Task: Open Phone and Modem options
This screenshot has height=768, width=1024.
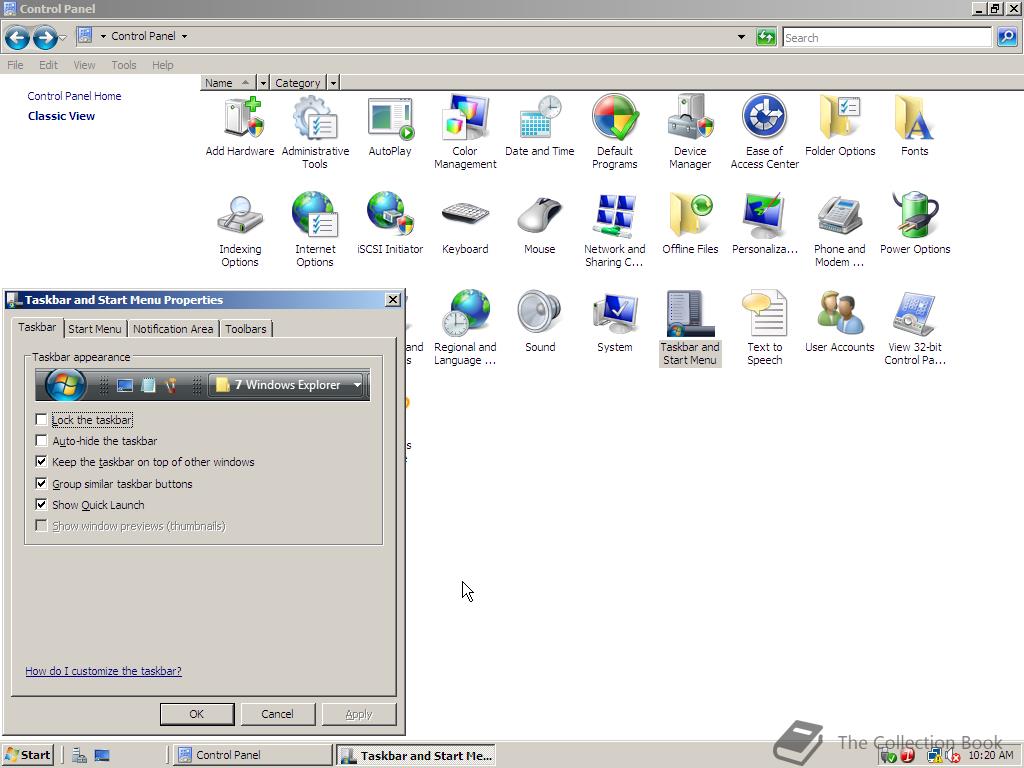Action: [840, 231]
